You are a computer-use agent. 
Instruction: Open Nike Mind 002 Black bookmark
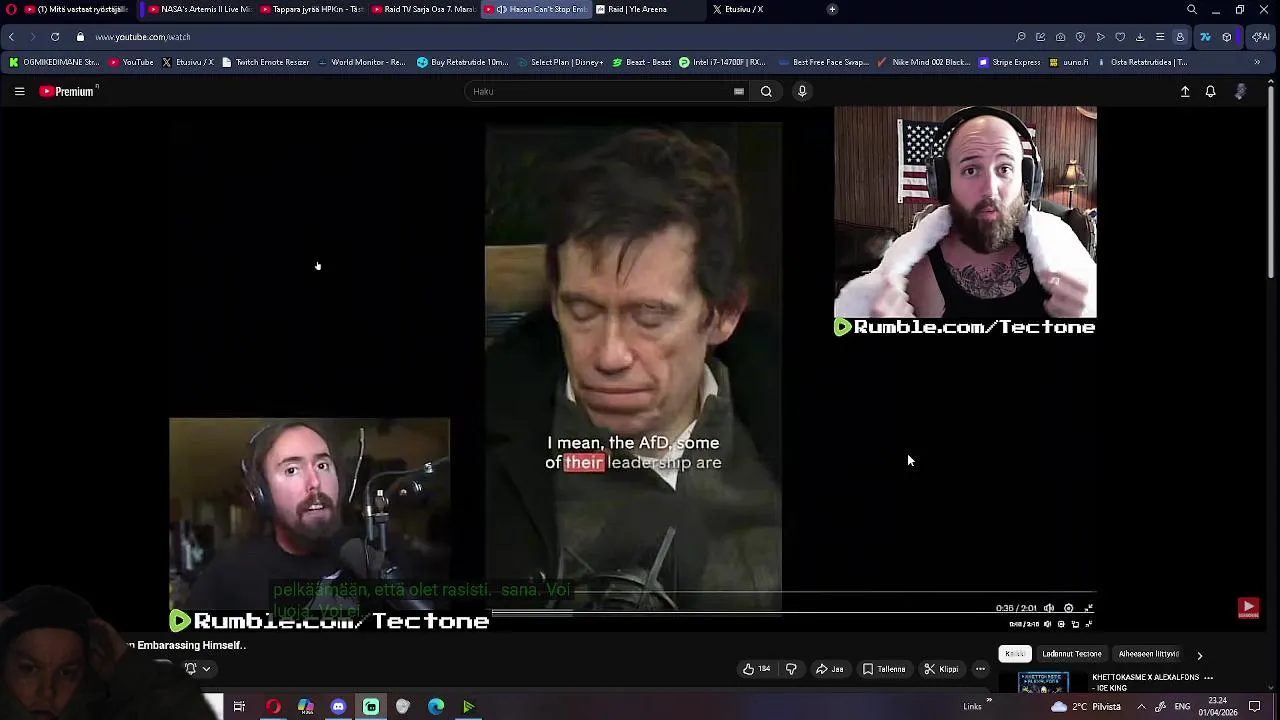click(x=923, y=62)
